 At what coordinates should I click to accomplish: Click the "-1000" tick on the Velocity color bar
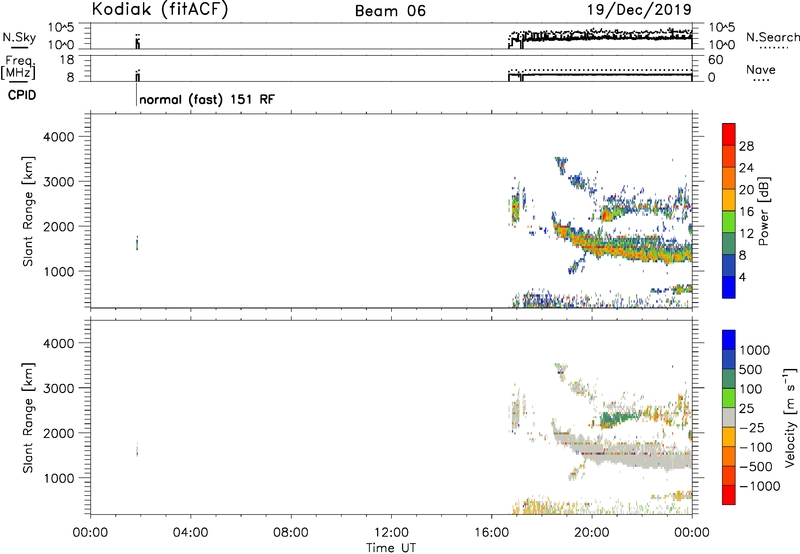759,486
